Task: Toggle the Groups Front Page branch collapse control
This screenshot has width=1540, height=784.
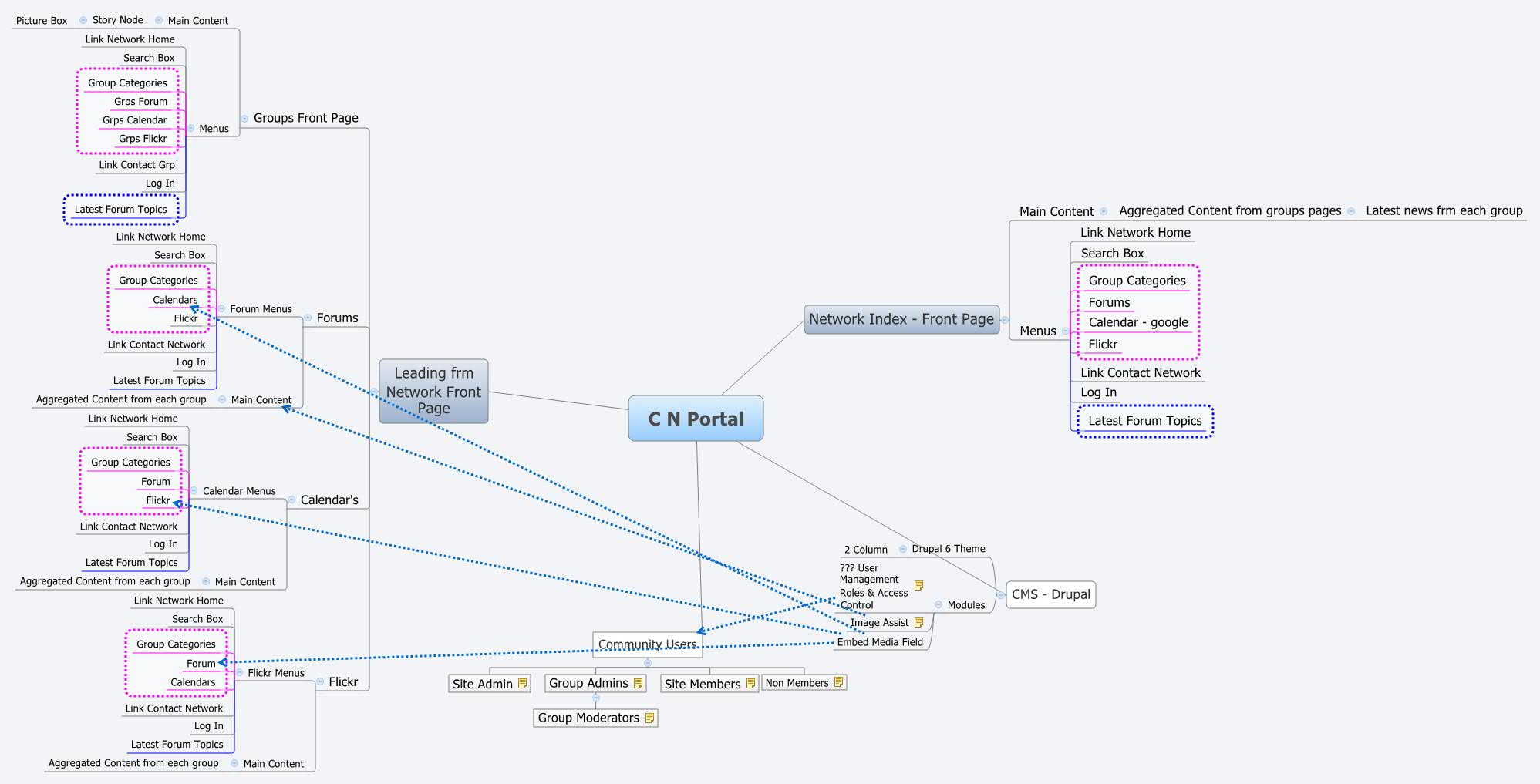Action: click(244, 118)
